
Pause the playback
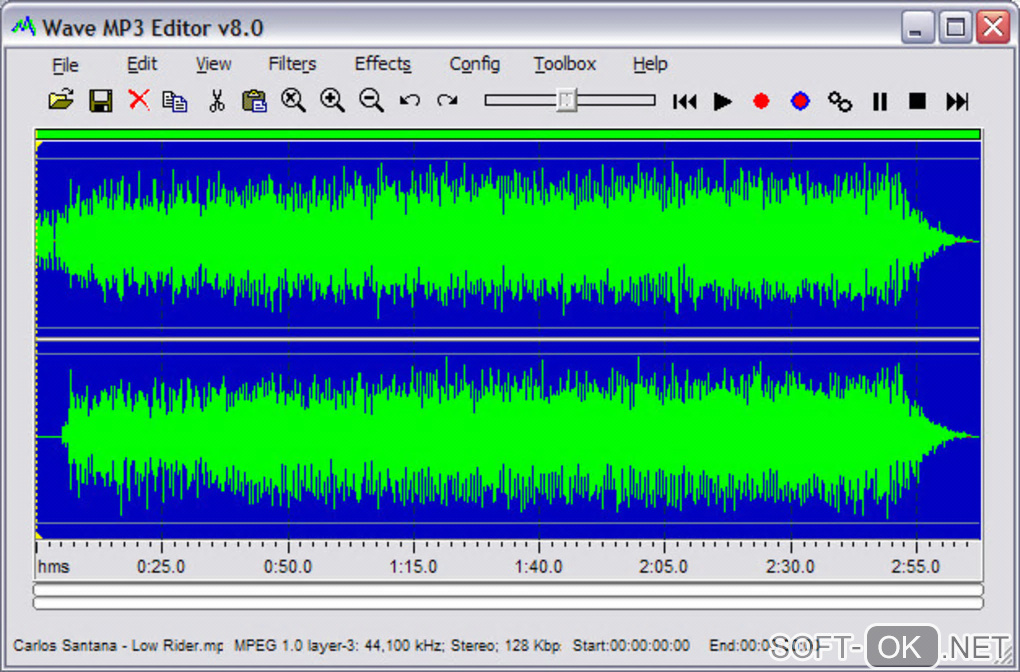click(879, 101)
